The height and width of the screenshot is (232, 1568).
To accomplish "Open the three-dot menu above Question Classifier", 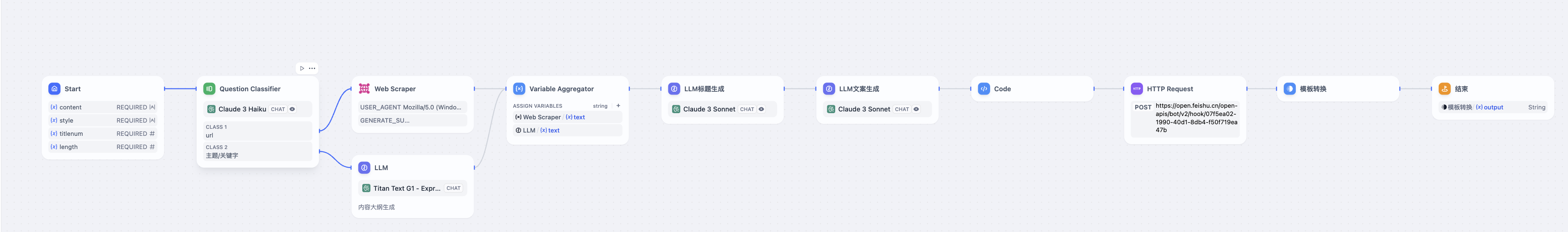I will click(x=312, y=68).
